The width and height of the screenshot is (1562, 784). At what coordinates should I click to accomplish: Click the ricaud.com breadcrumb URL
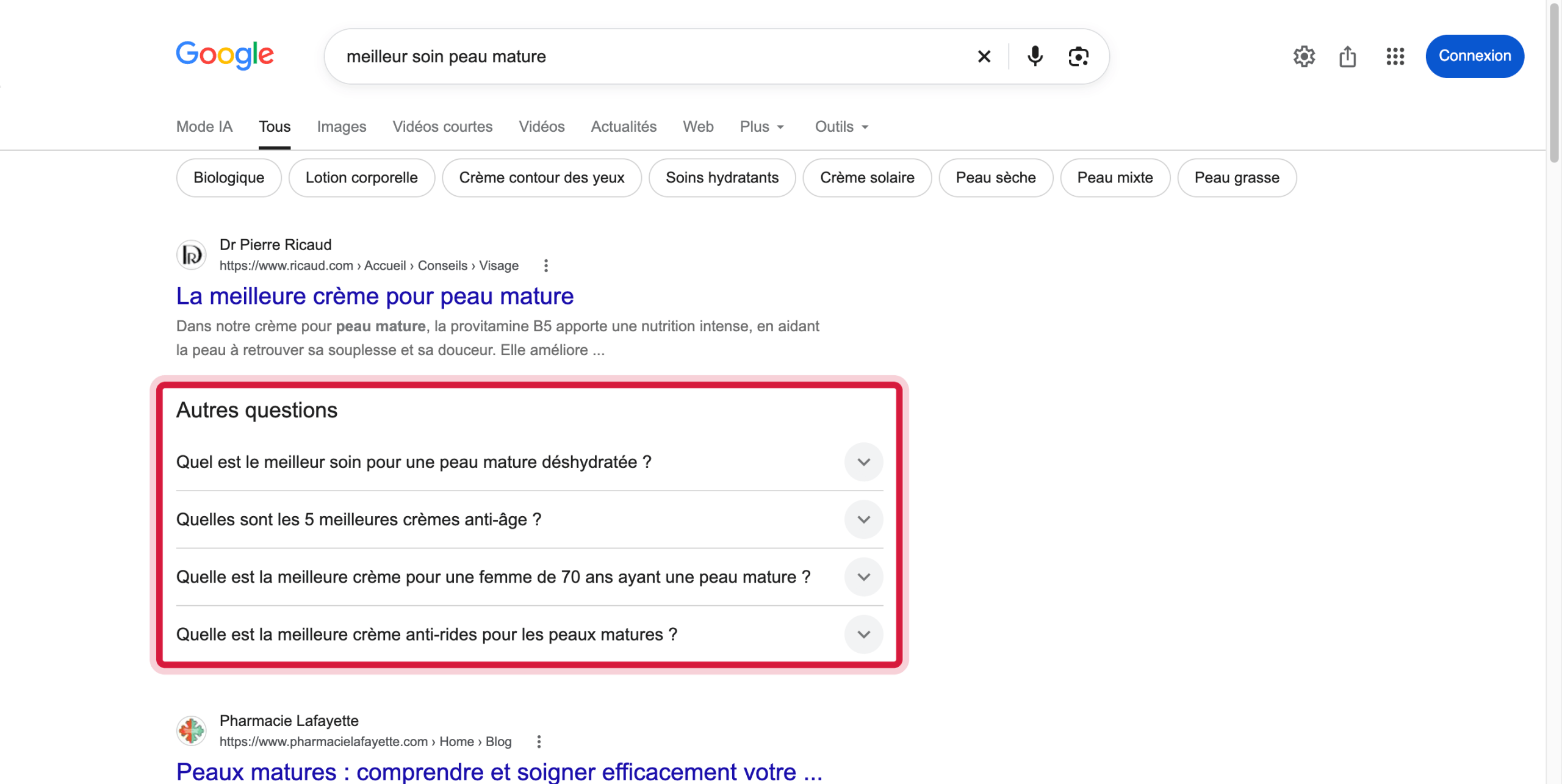[x=369, y=265]
